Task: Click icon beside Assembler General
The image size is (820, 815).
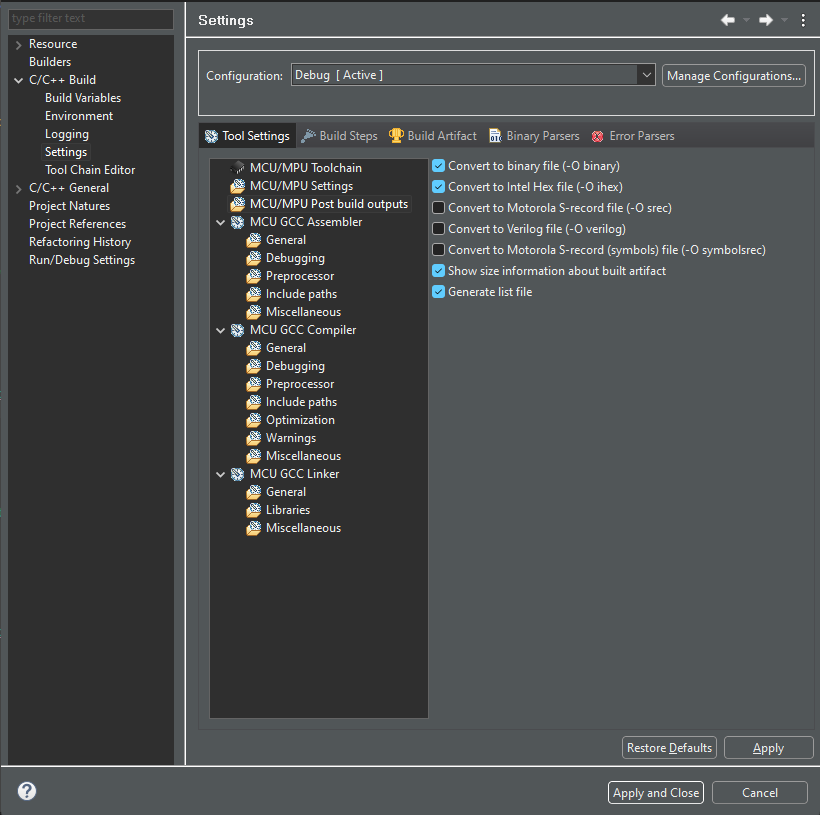Action: pyautogui.click(x=254, y=240)
